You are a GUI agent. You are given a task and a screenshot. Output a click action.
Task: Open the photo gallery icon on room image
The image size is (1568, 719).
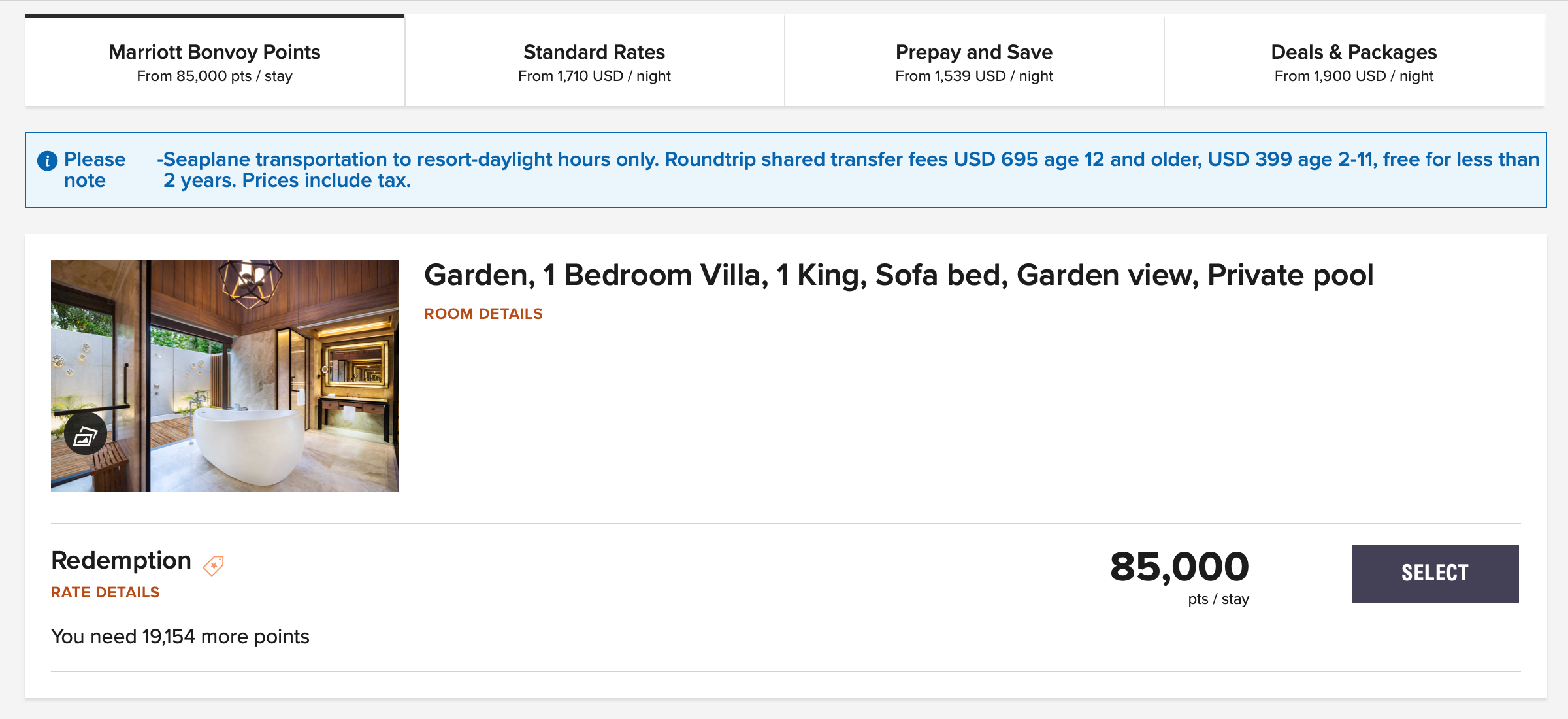(x=86, y=434)
